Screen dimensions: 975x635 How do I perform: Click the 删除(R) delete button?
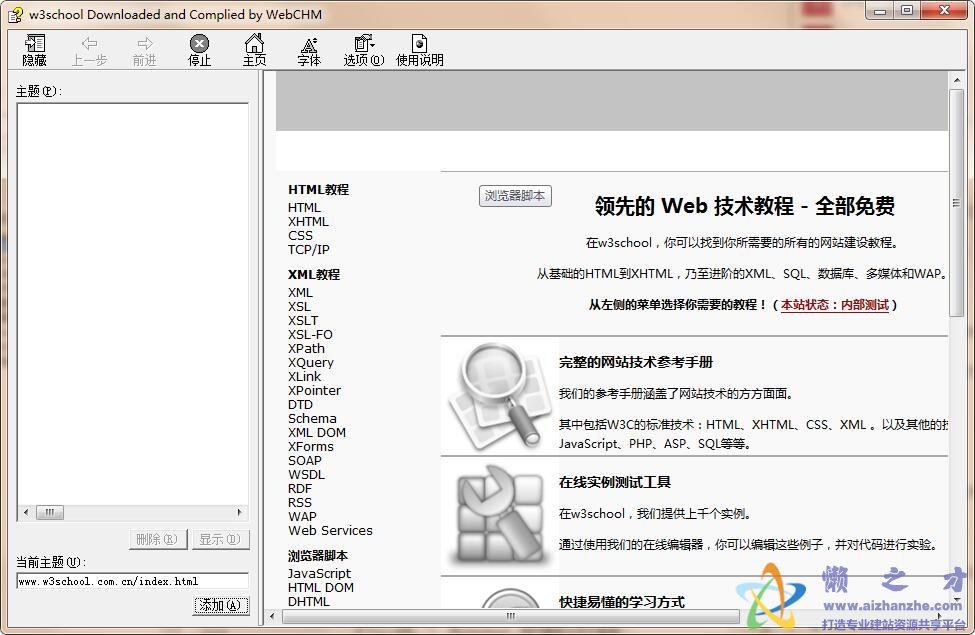point(157,539)
